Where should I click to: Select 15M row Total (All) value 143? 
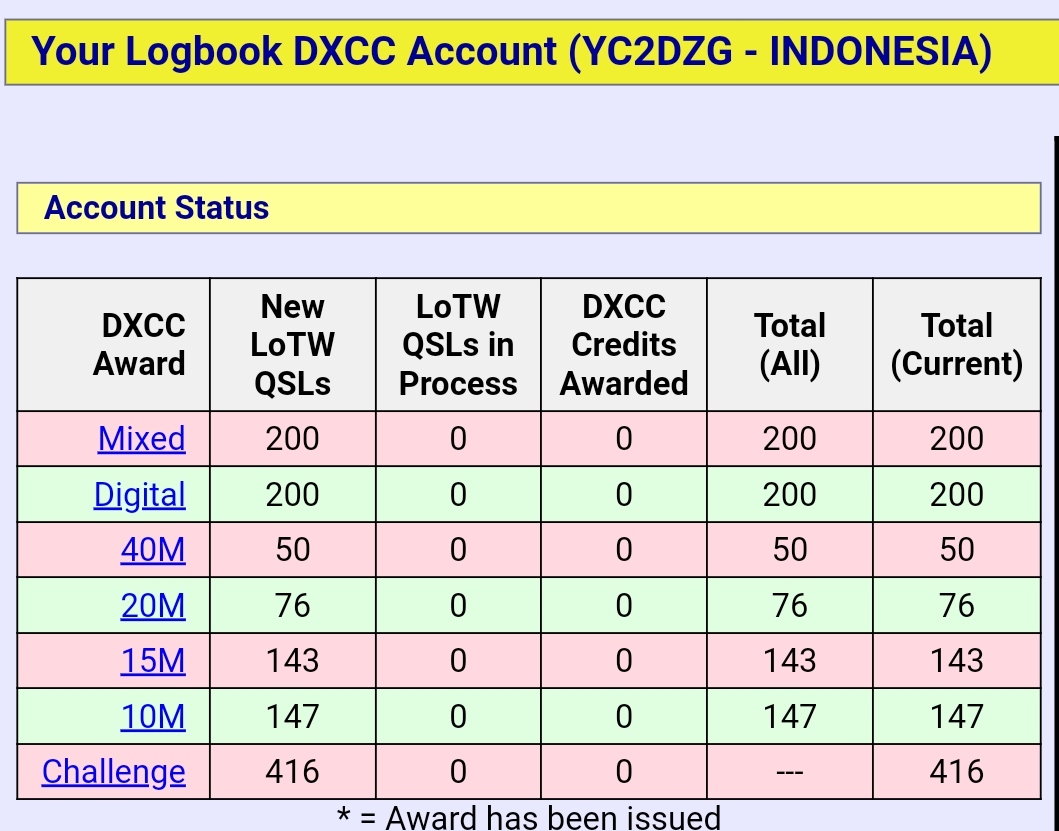coord(790,661)
